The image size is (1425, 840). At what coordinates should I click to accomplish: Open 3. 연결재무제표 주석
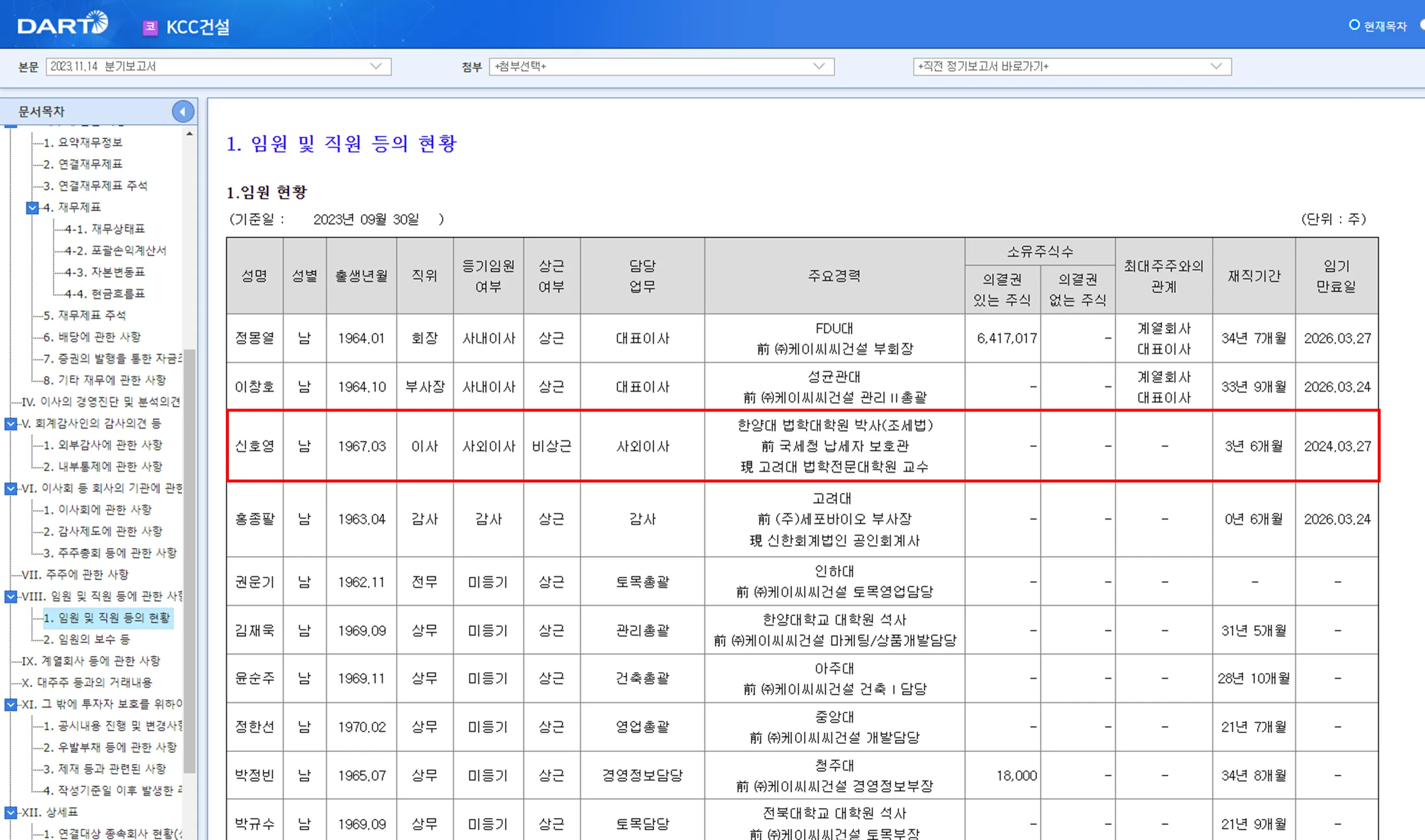pos(96,186)
